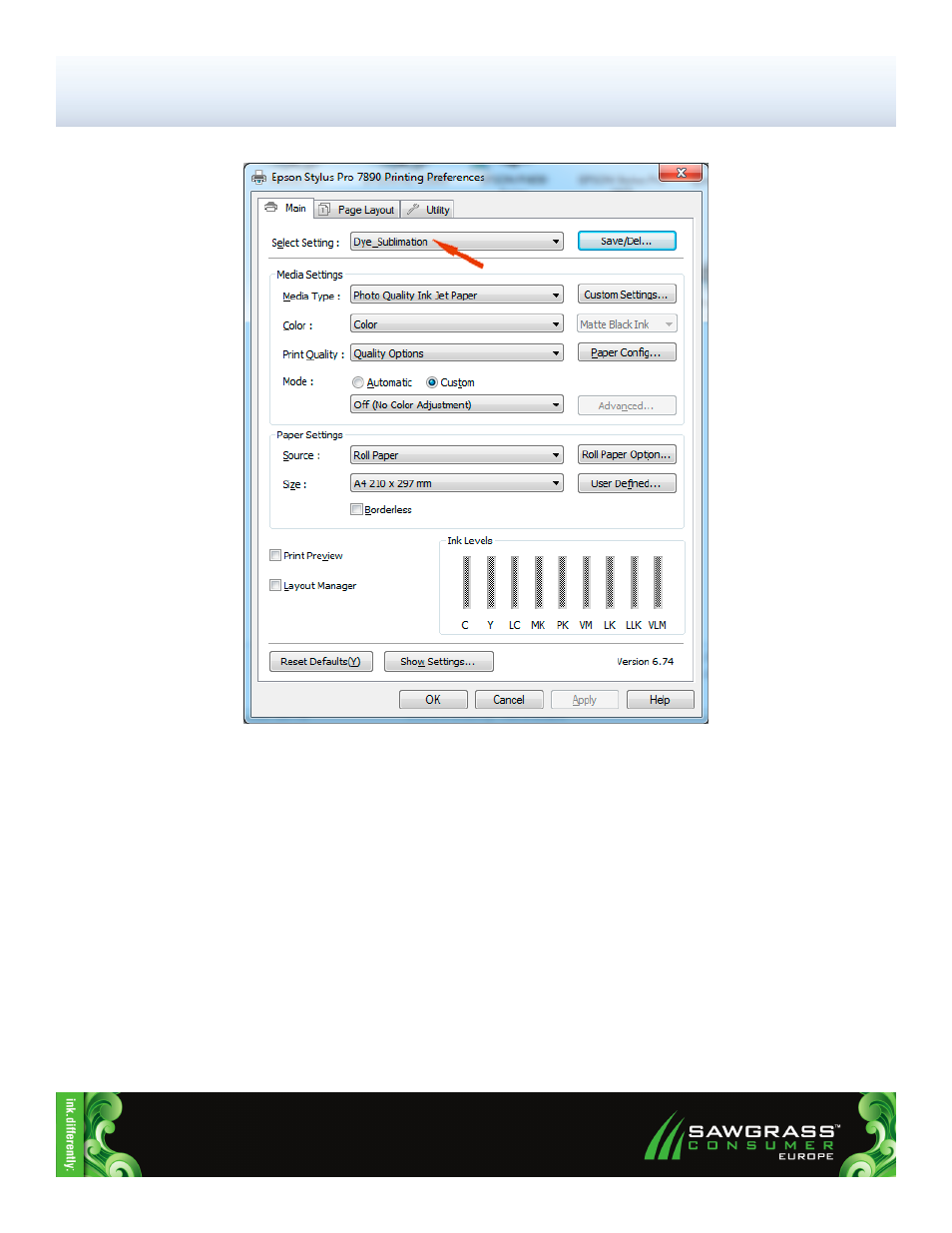Click the Version 6.74 text
952x1233 pixels.
coord(646,661)
